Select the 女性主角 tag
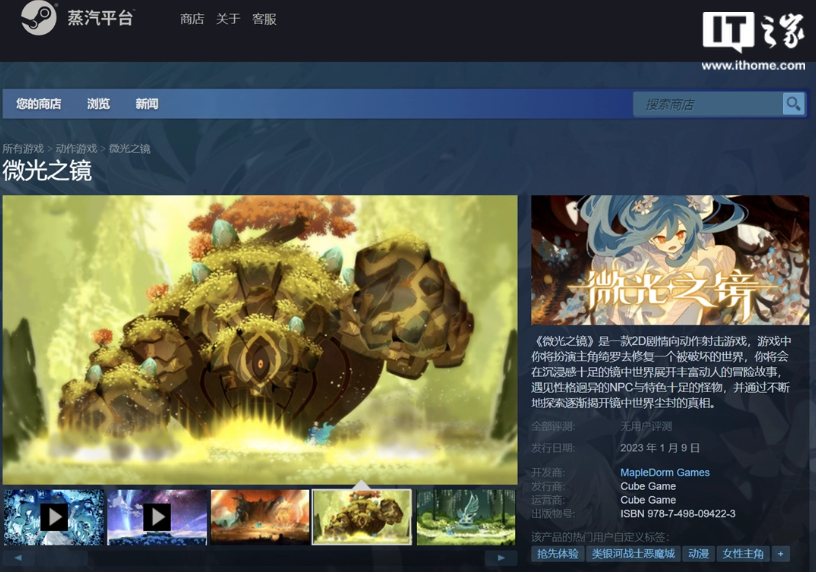This screenshot has height=572, width=816. pyautogui.click(x=743, y=554)
